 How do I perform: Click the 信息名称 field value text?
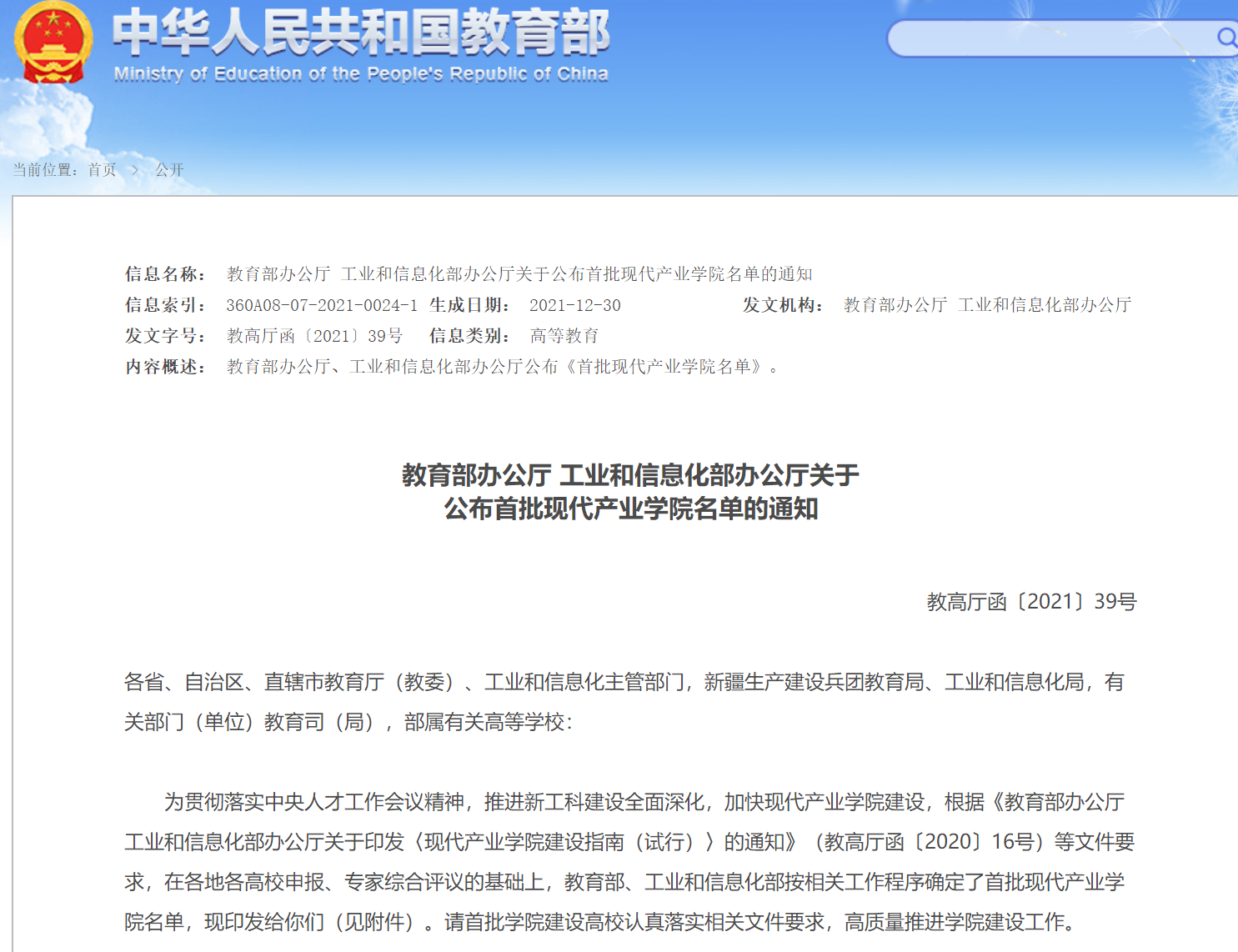tap(519, 274)
